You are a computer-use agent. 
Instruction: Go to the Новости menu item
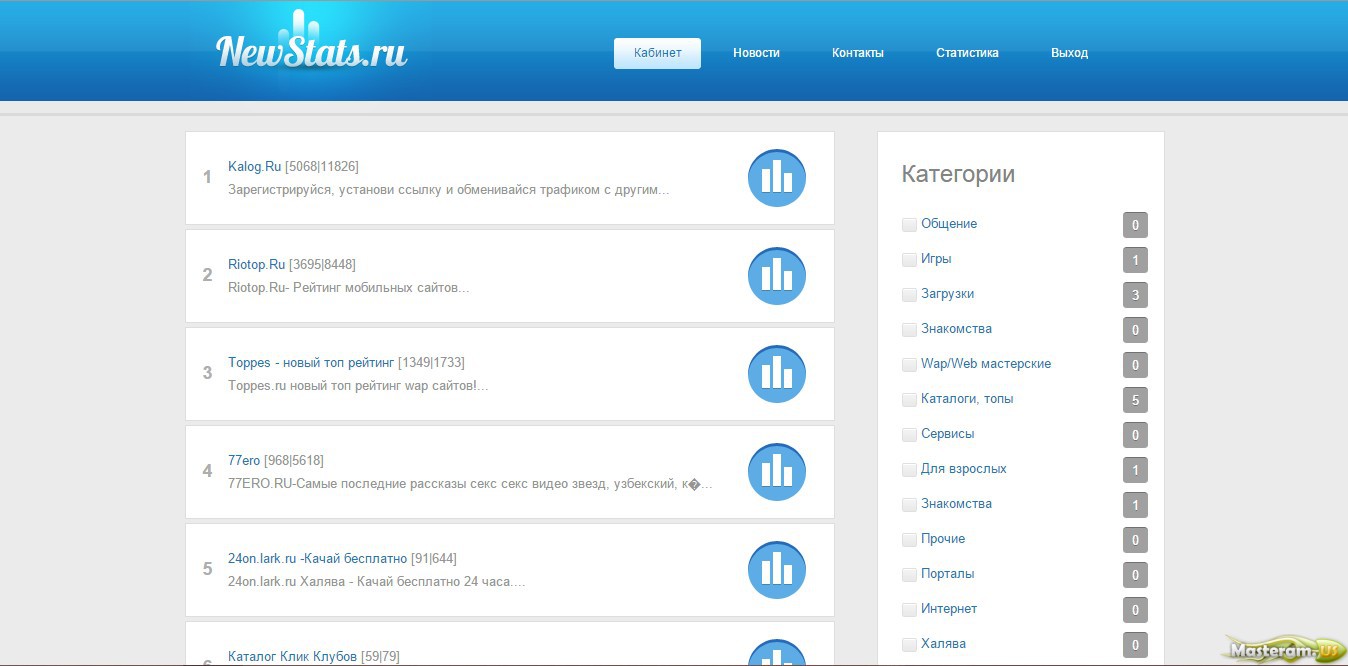point(756,53)
